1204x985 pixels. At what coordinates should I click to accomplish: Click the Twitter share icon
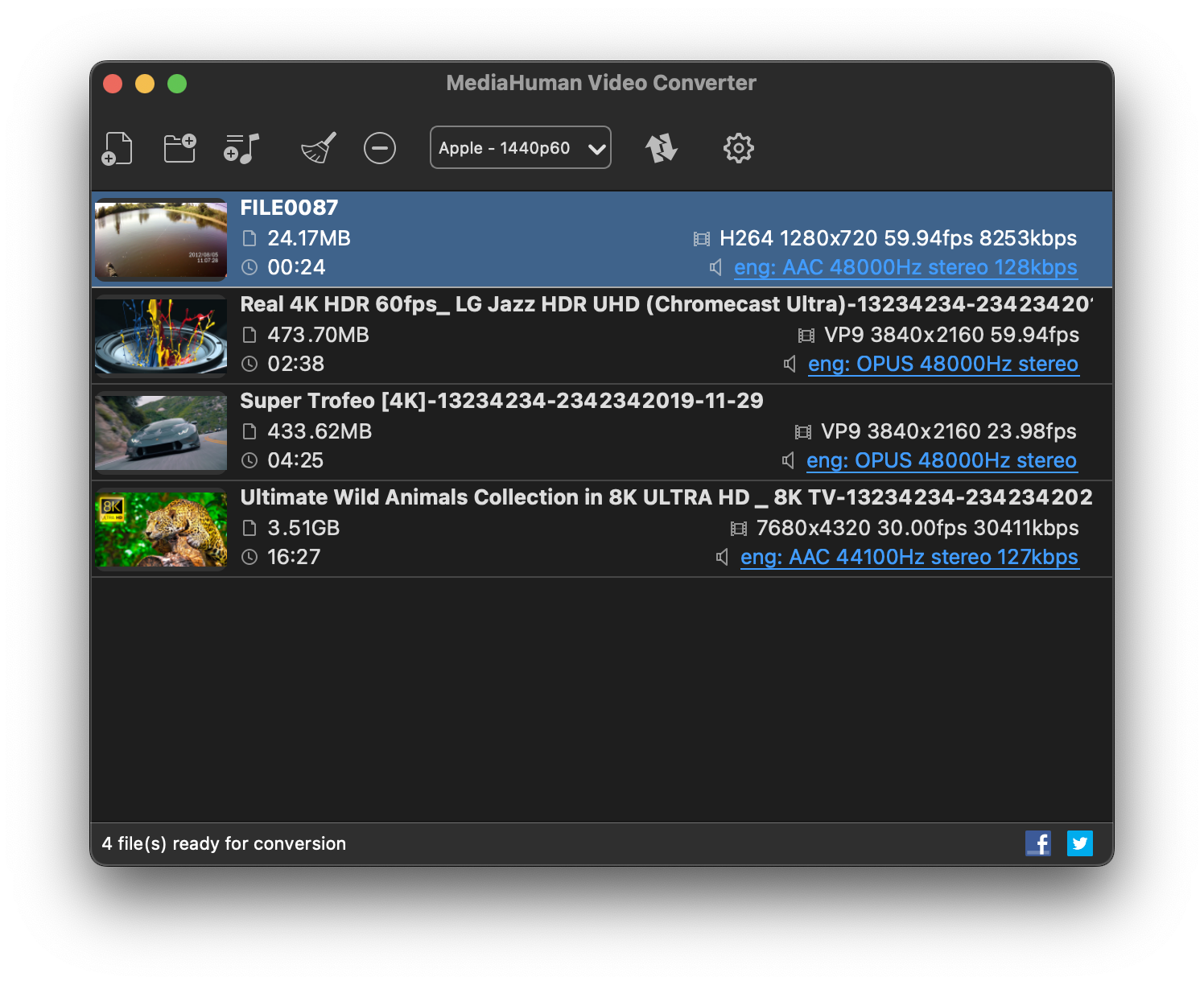click(x=1079, y=843)
